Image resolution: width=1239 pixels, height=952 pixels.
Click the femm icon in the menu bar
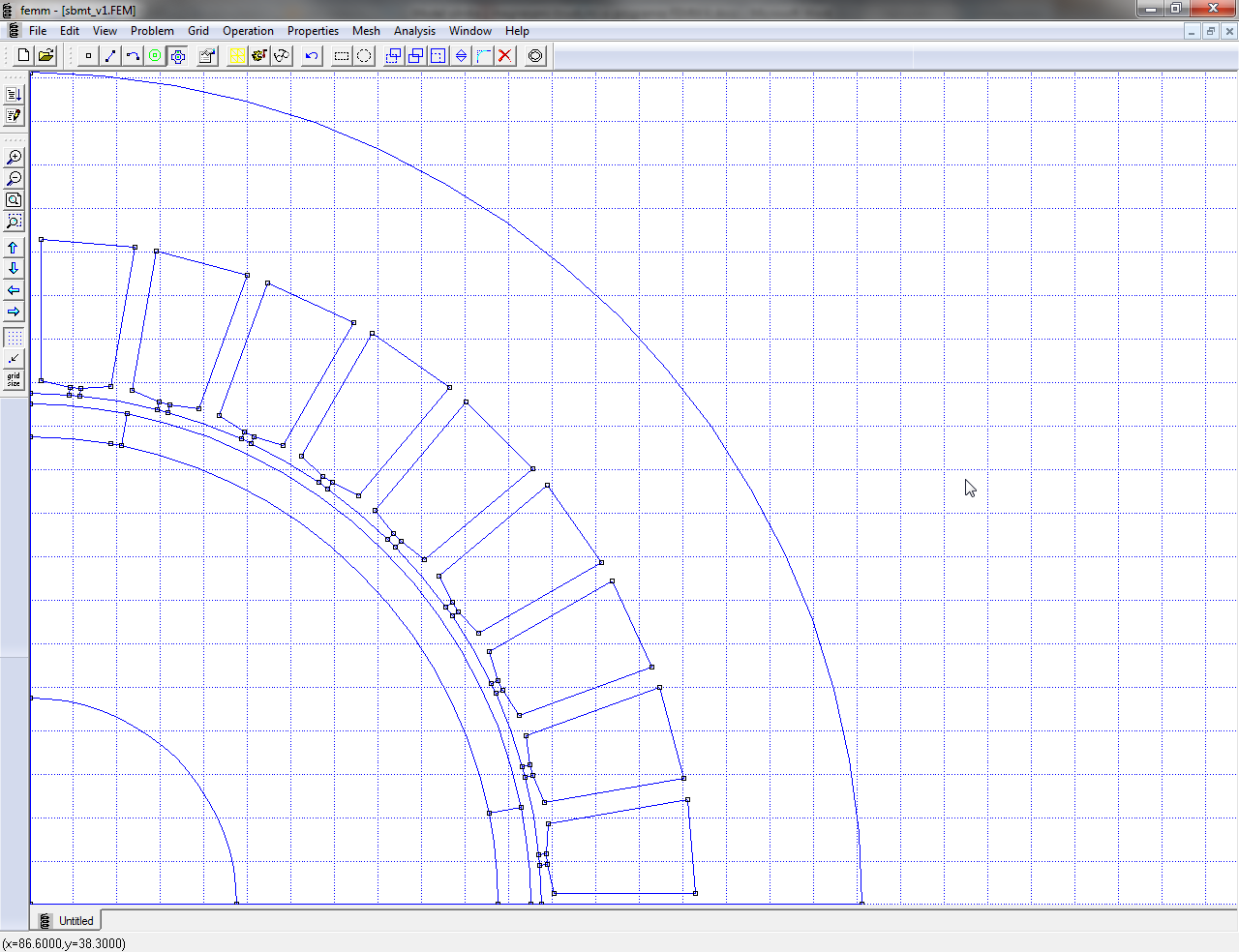click(x=13, y=31)
